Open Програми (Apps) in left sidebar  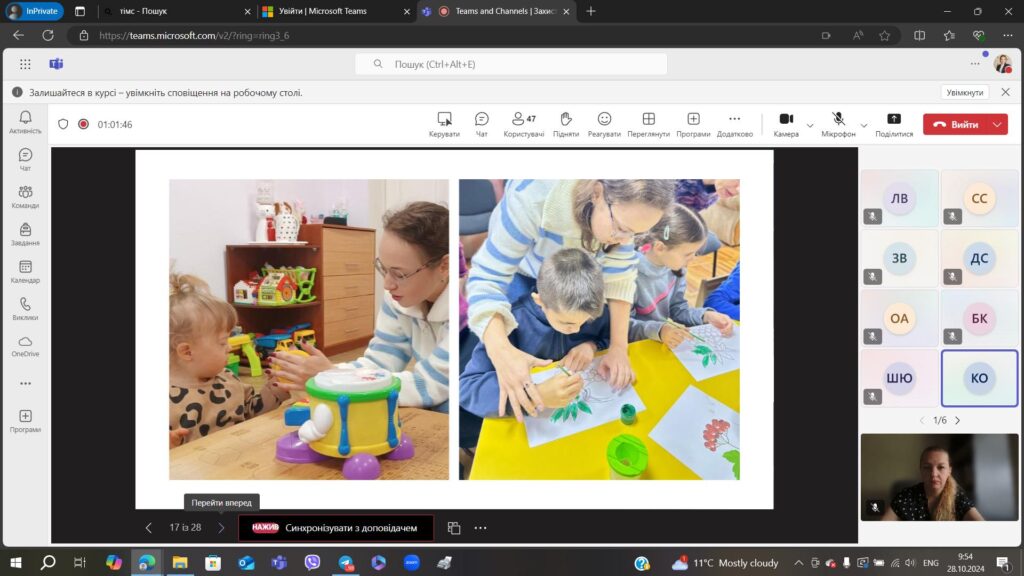[x=25, y=421]
